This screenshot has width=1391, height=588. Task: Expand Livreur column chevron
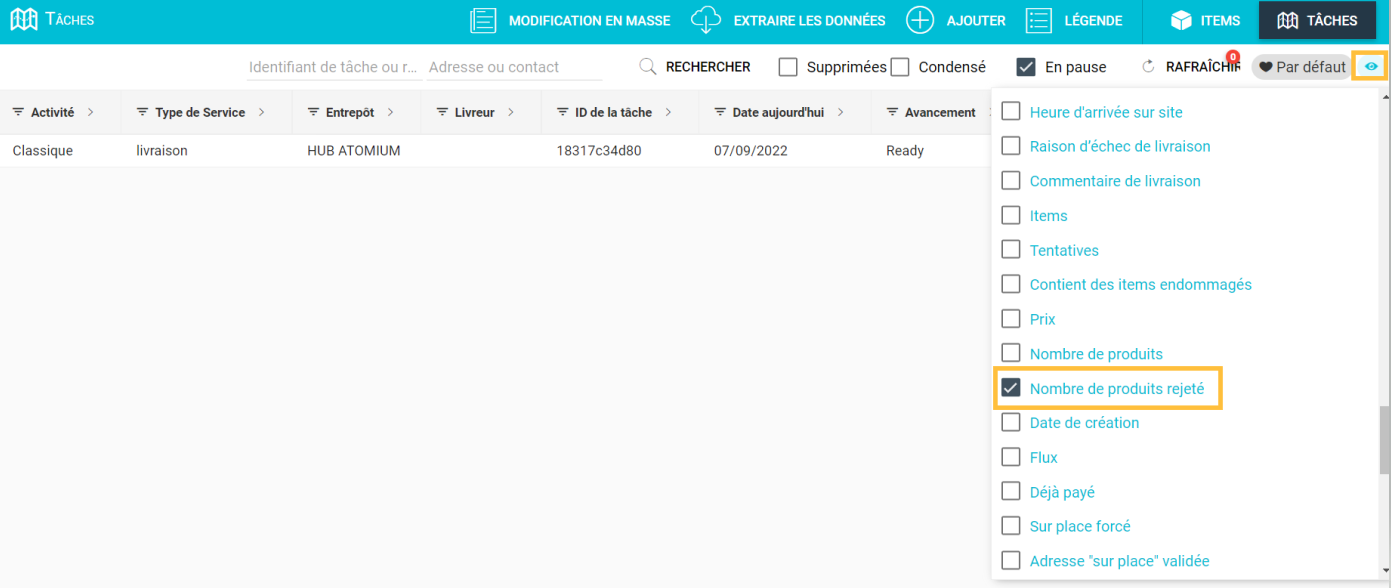[511, 112]
